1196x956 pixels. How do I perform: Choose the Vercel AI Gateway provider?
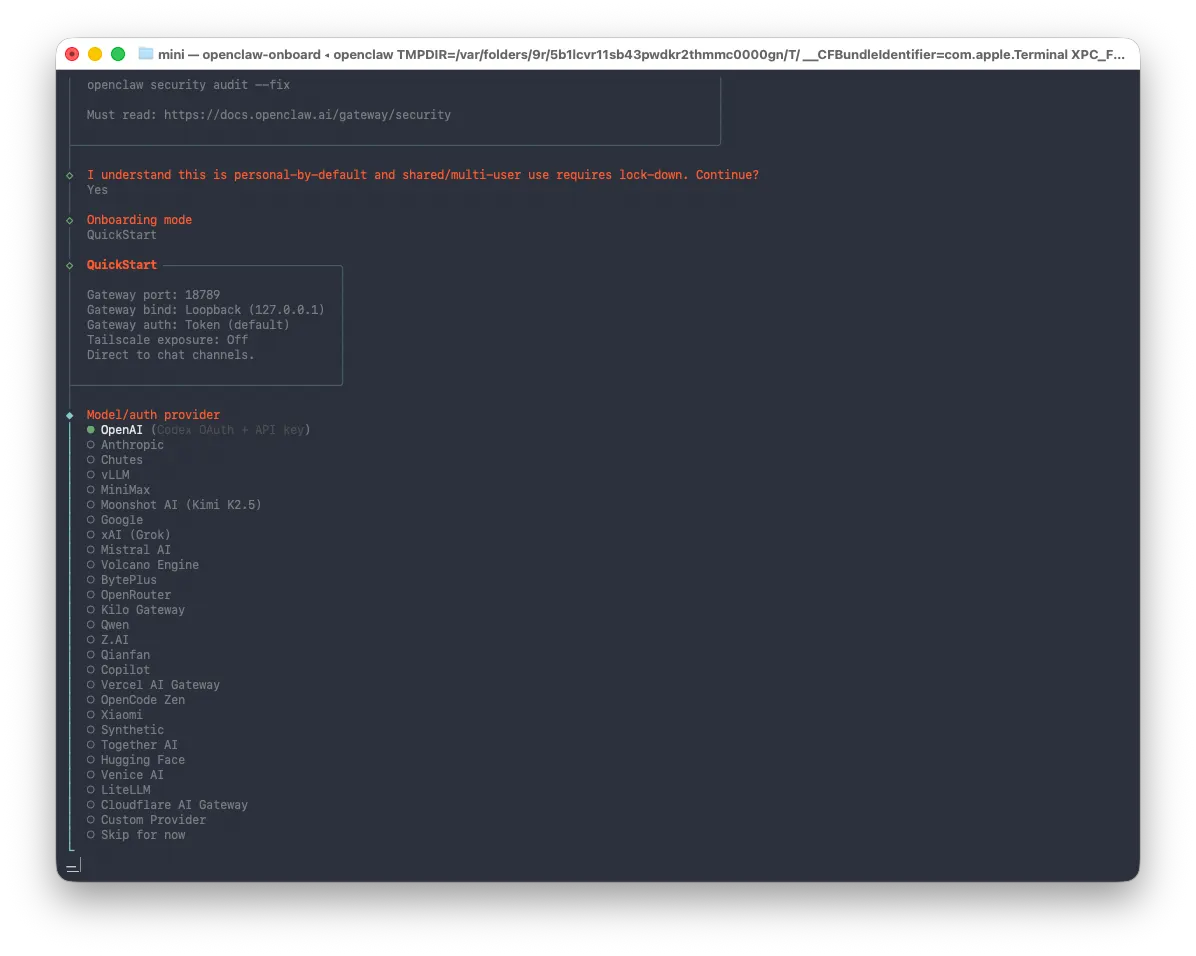pyautogui.click(x=153, y=685)
